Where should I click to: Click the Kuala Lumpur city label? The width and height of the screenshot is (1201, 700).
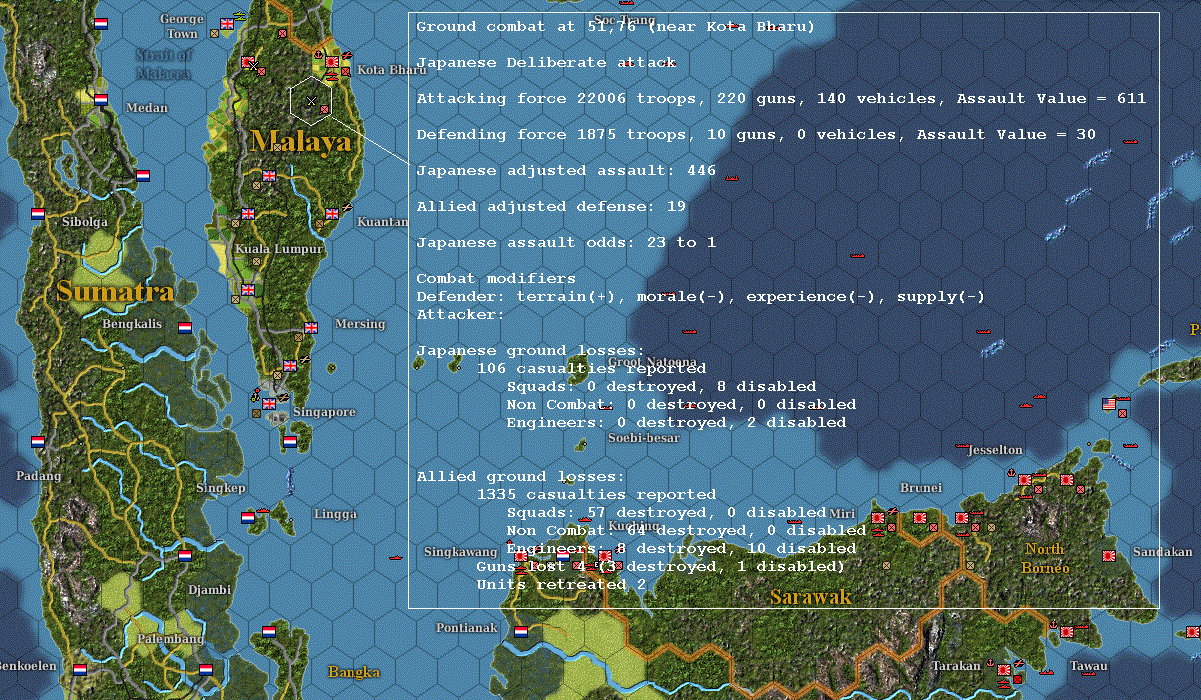(x=279, y=249)
